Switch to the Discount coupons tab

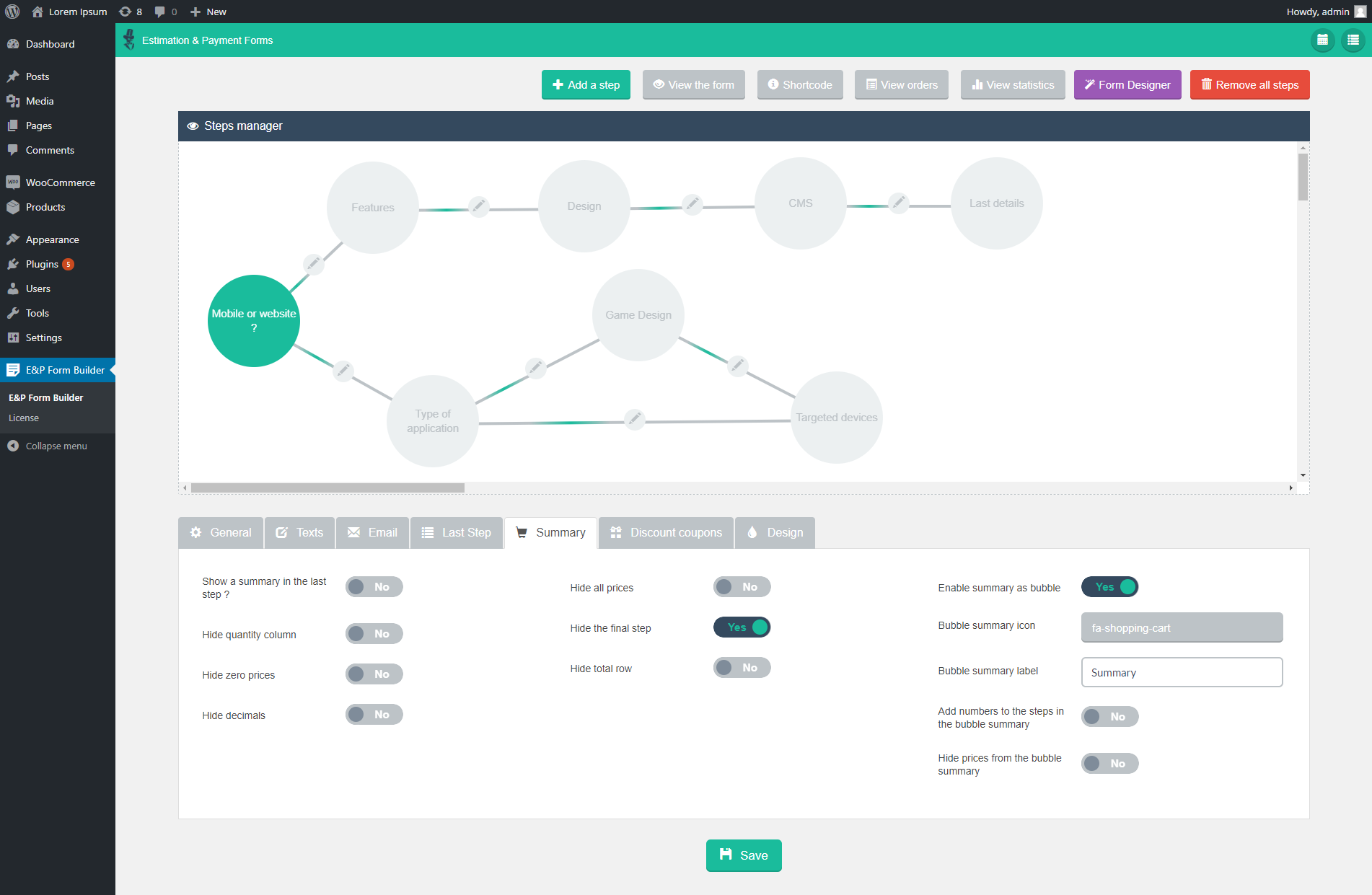pos(666,532)
